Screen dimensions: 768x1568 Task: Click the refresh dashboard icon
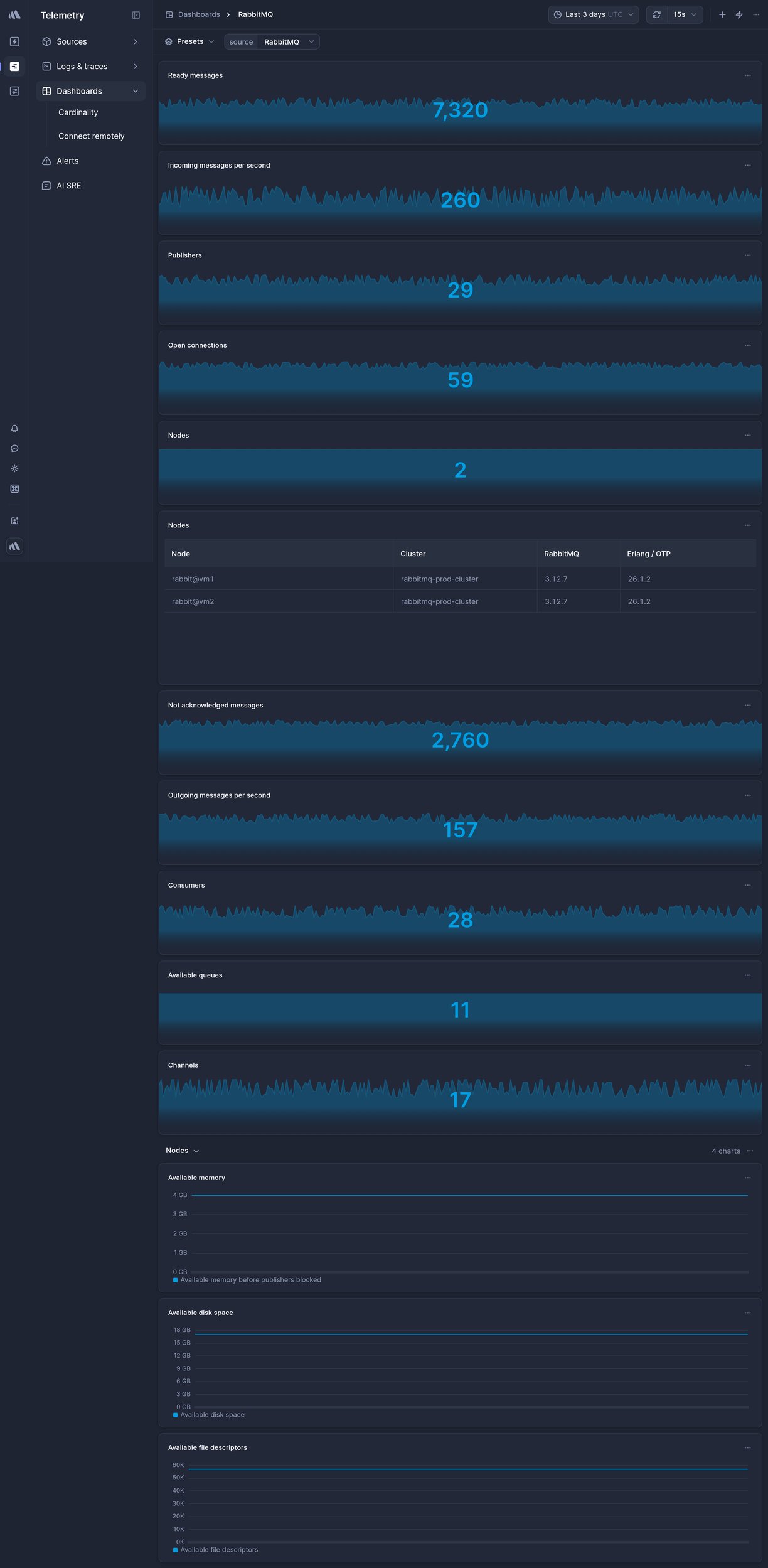pos(656,14)
